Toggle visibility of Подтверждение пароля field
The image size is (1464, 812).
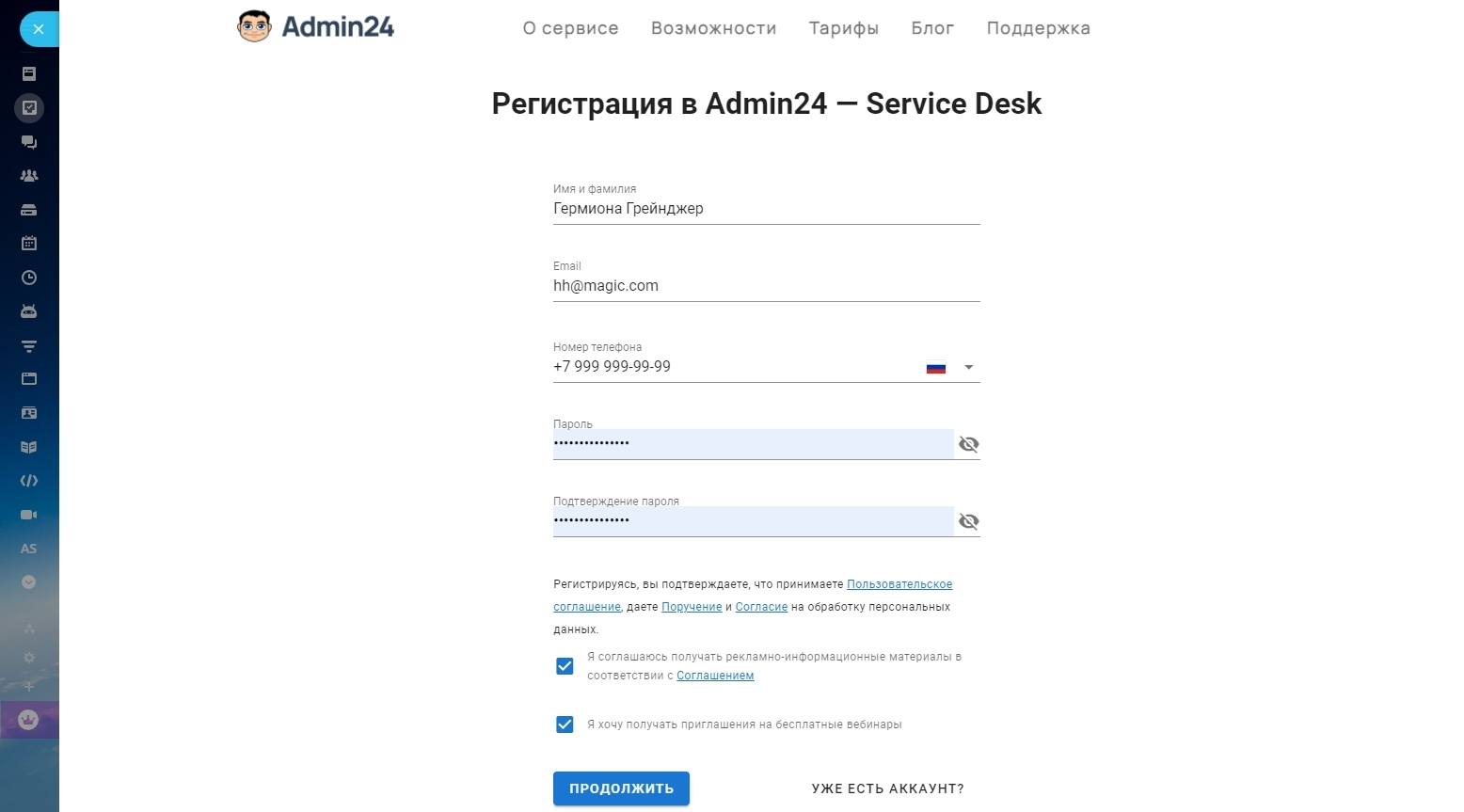[968, 521]
